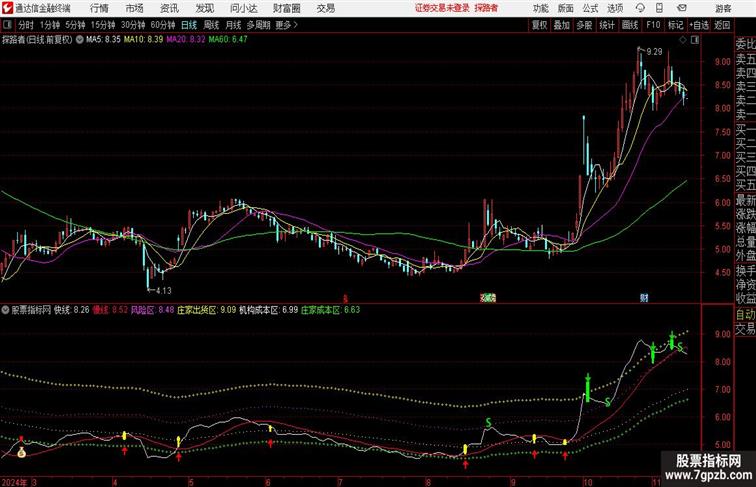
Task: Click the mobile phone icon
Action: click(659, 8)
